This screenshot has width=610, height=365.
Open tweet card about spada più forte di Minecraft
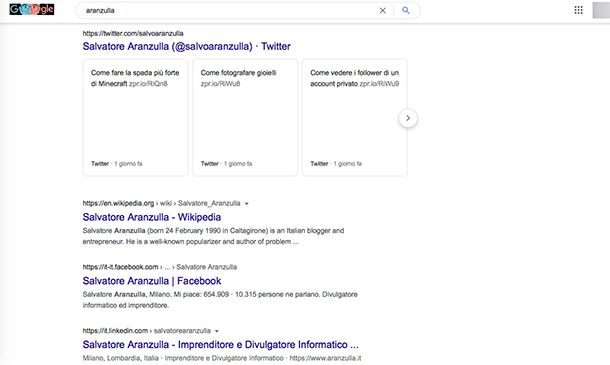coord(135,118)
